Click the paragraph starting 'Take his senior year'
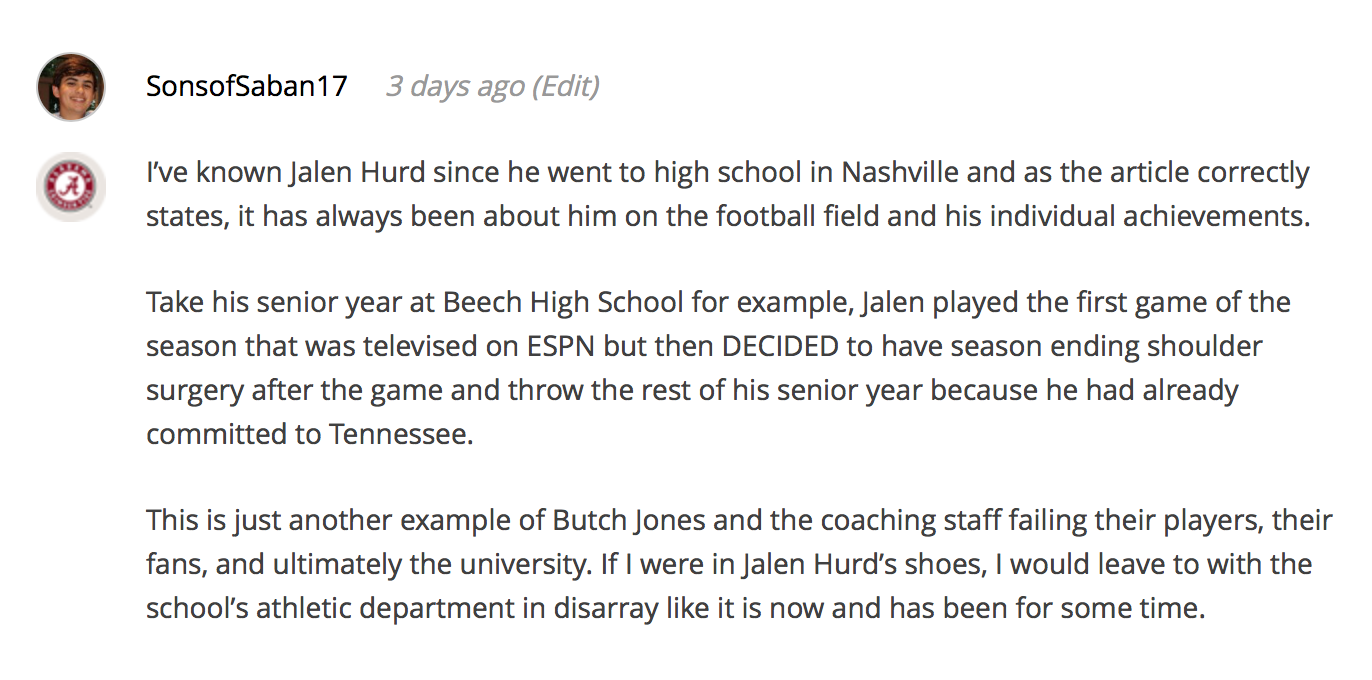The image size is (1372, 680). pos(718,368)
